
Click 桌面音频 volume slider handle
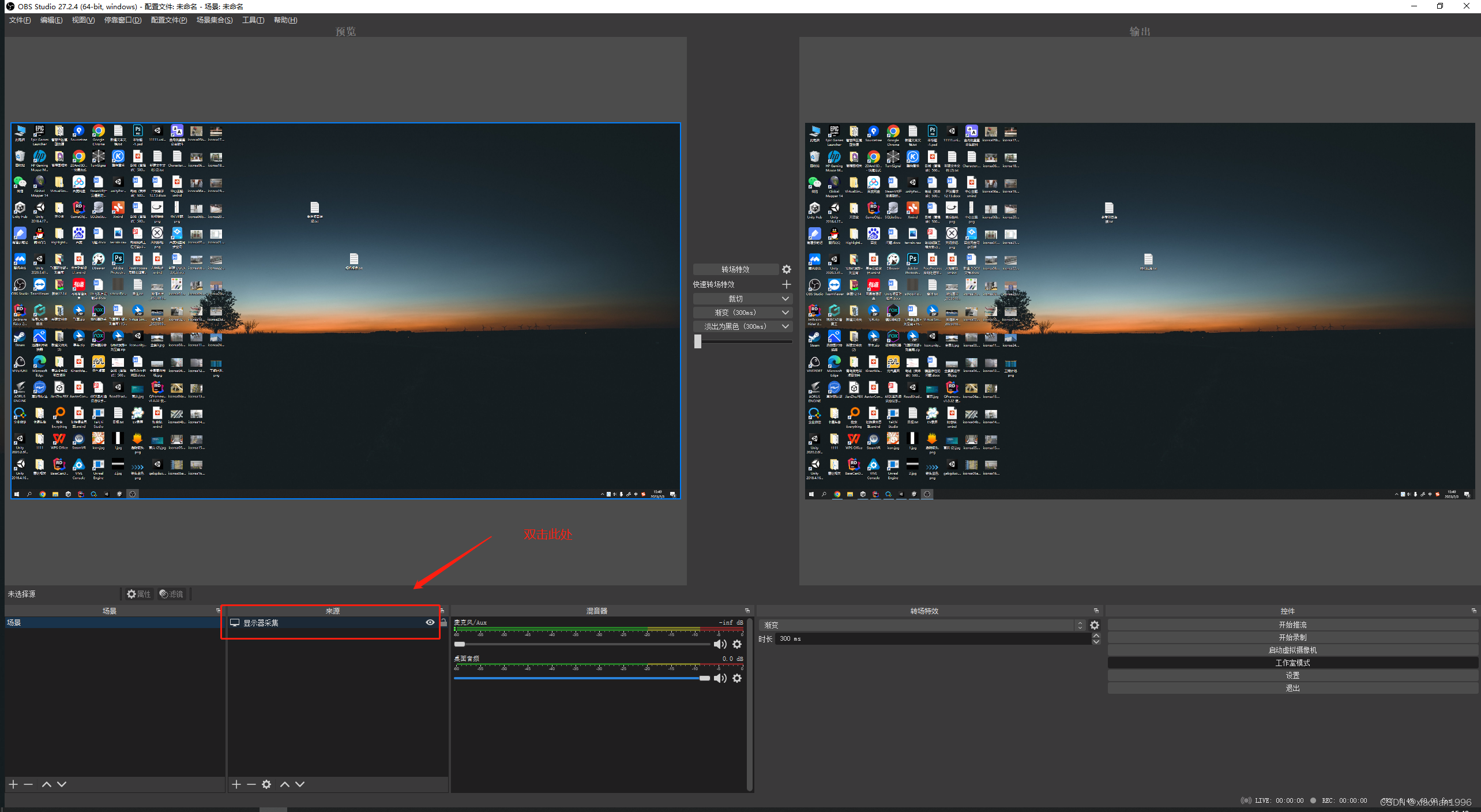[x=705, y=678]
